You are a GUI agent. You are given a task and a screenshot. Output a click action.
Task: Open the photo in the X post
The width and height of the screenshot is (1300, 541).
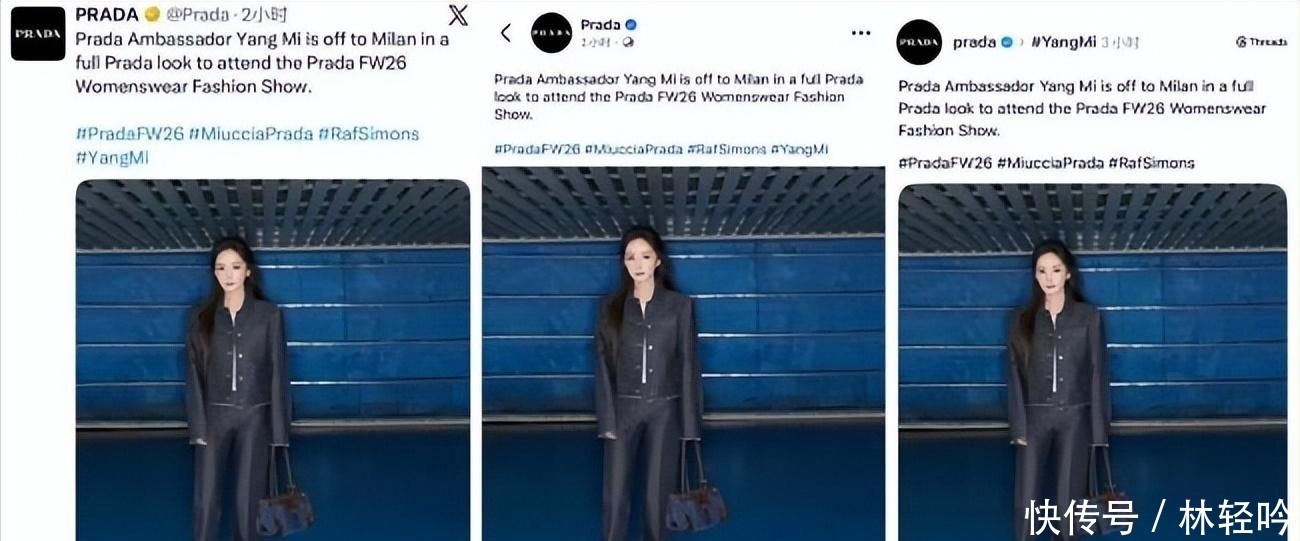point(273,360)
